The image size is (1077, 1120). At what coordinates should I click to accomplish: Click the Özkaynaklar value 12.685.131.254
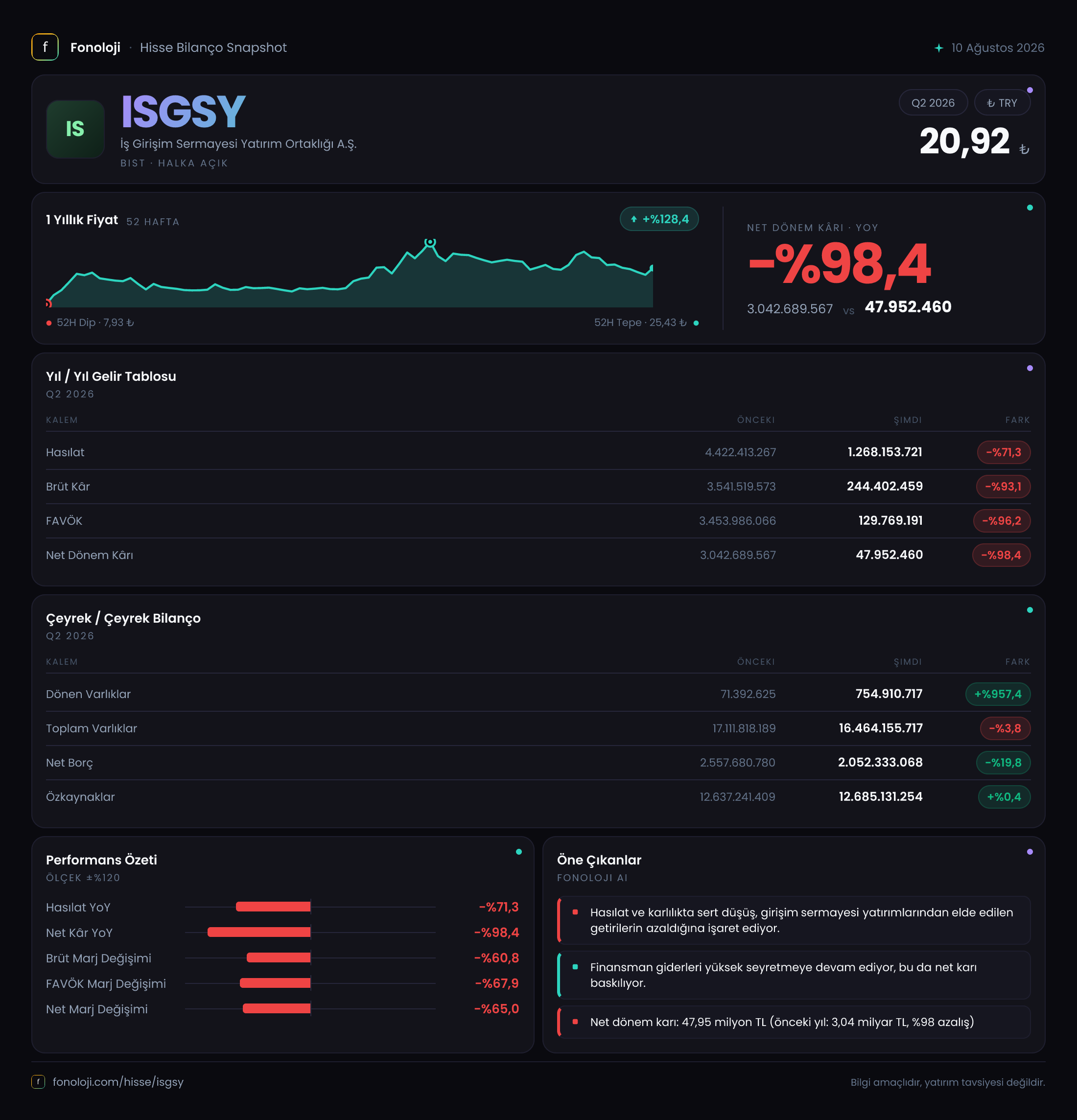tap(881, 796)
